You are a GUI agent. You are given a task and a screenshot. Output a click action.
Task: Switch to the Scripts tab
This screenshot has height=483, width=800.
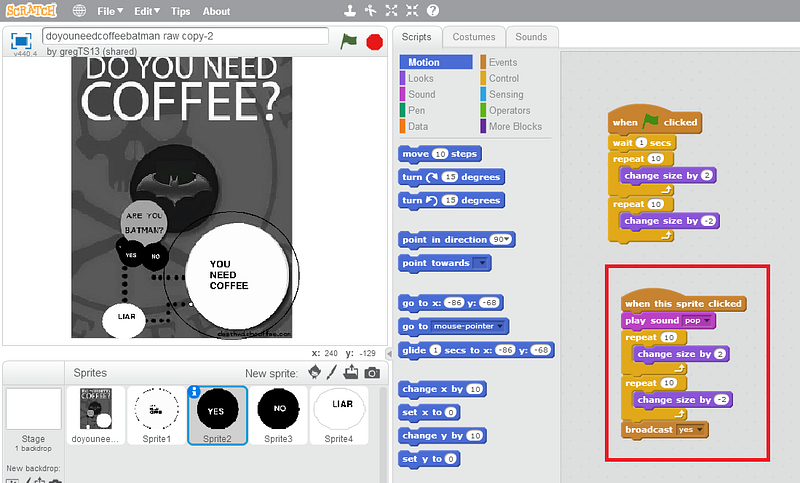click(416, 37)
